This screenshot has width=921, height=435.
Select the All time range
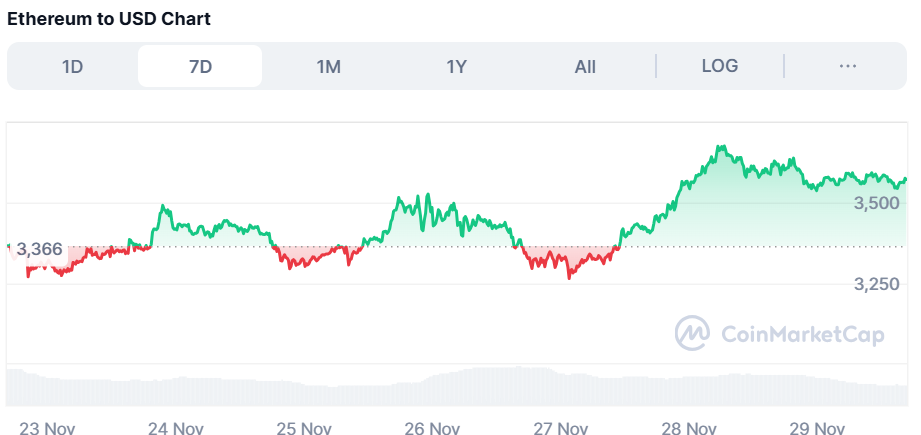(585, 66)
